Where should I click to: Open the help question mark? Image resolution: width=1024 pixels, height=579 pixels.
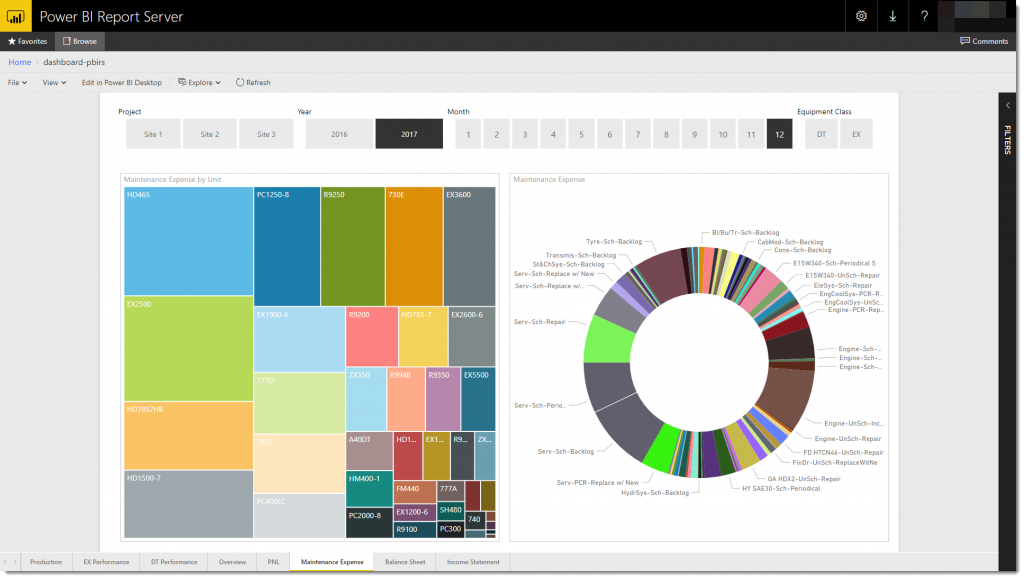[x=925, y=16]
